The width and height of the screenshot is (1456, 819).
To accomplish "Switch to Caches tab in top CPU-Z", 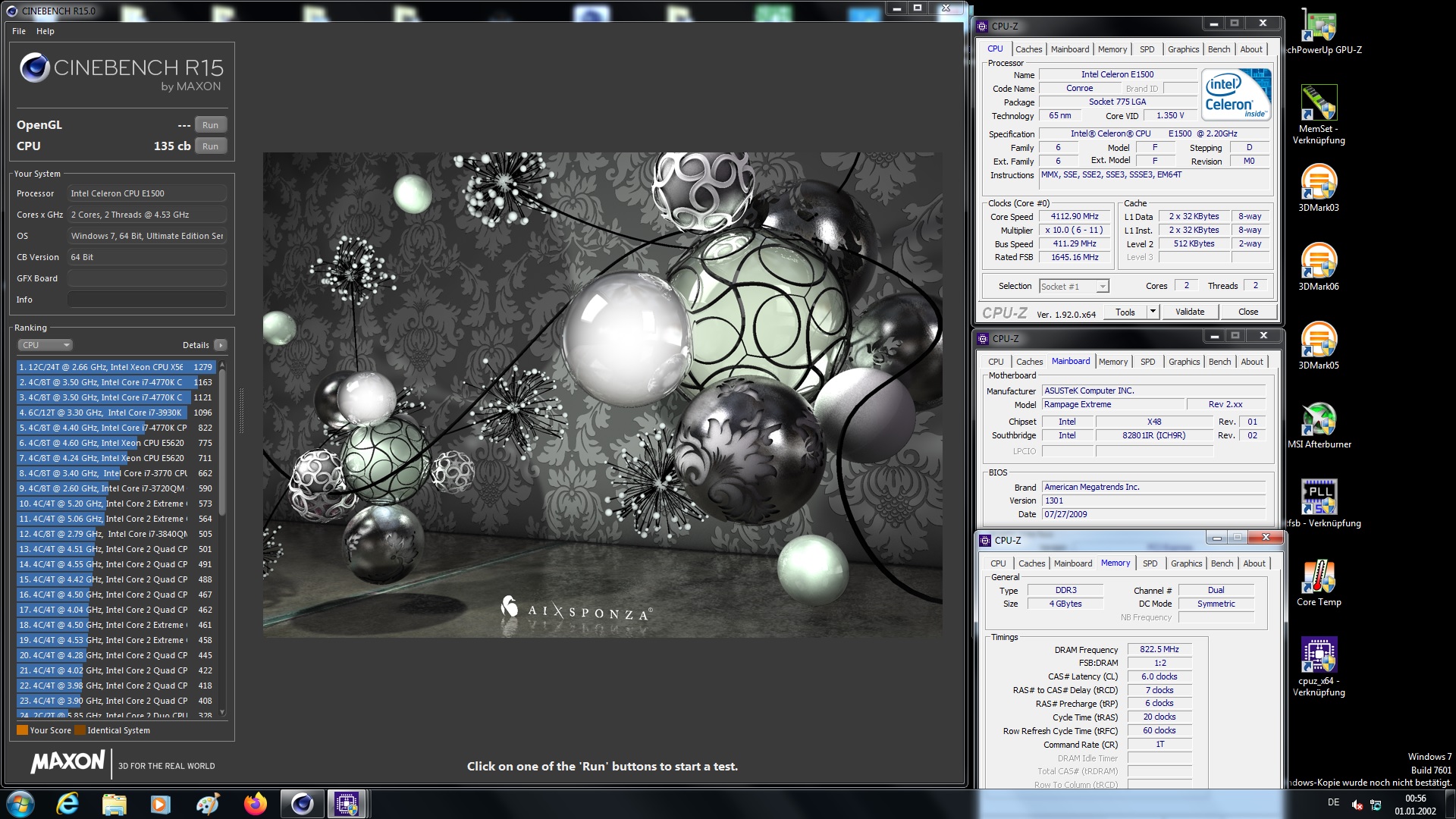I will (x=1029, y=49).
